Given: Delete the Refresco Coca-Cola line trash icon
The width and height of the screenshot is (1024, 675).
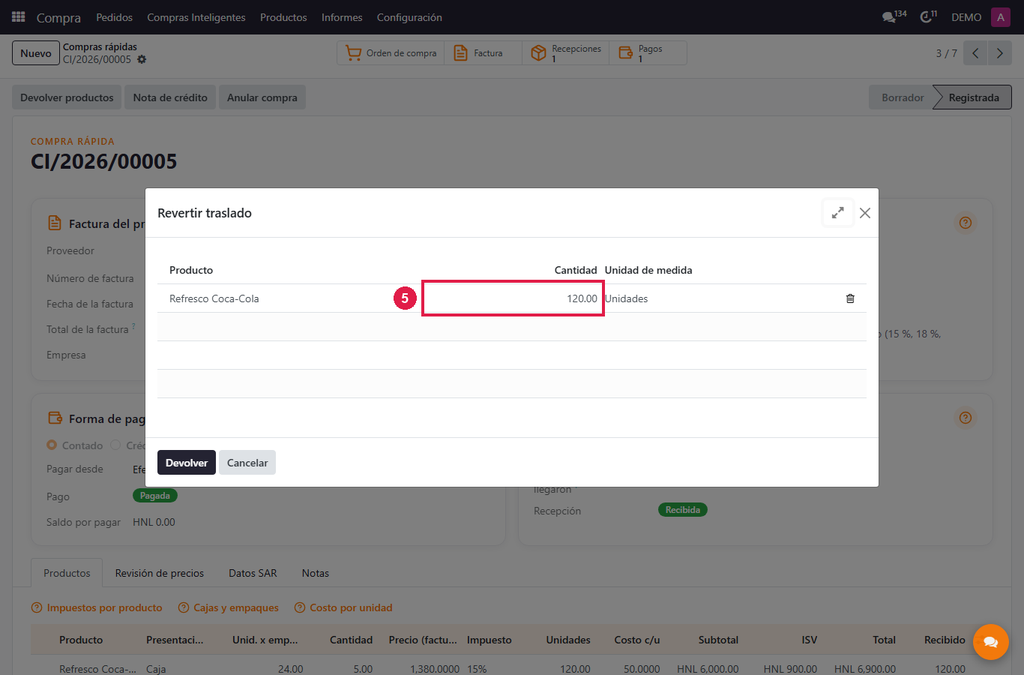Looking at the screenshot, I should [850, 298].
